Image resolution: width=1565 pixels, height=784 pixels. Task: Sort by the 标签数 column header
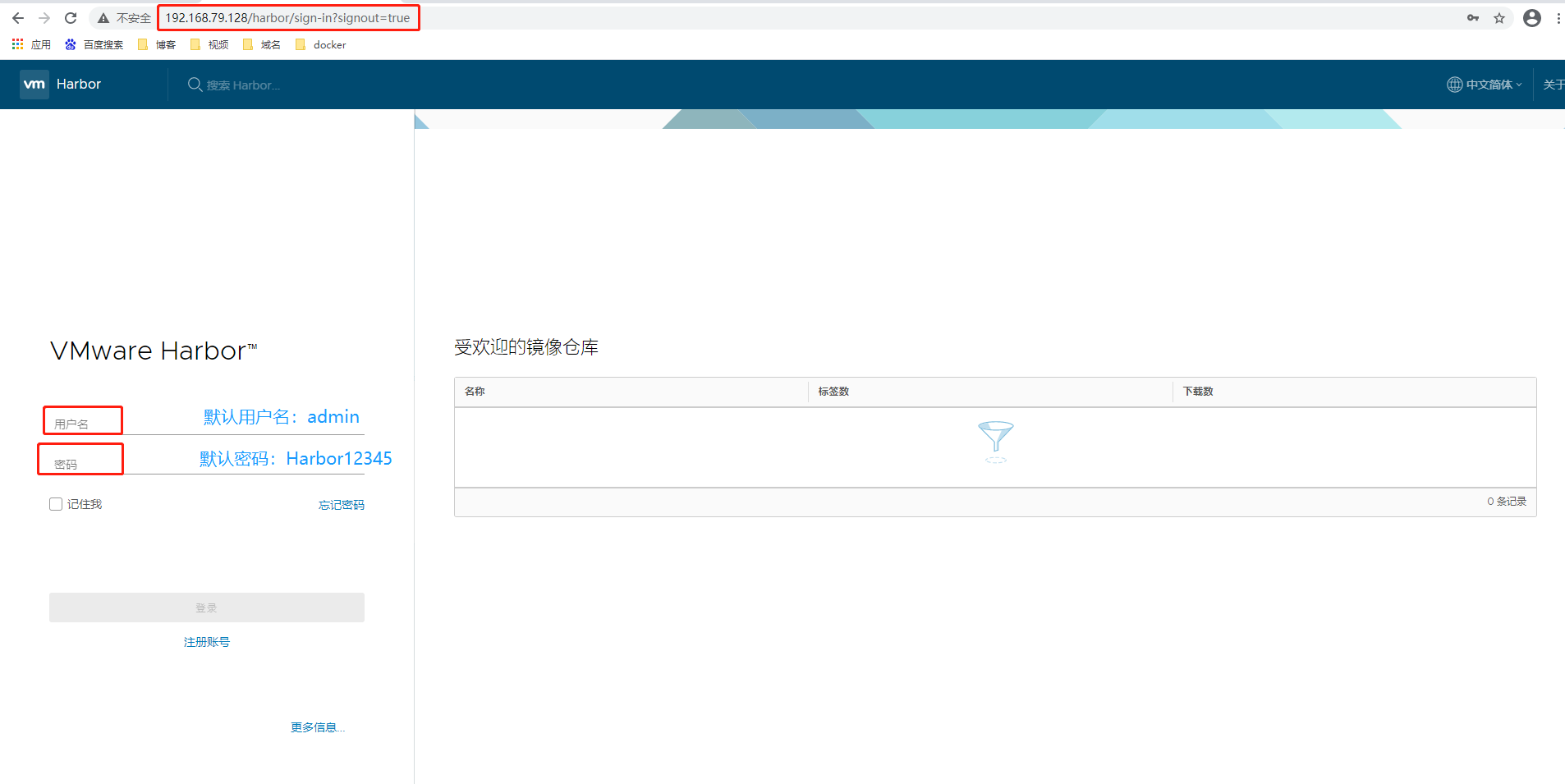click(x=833, y=392)
